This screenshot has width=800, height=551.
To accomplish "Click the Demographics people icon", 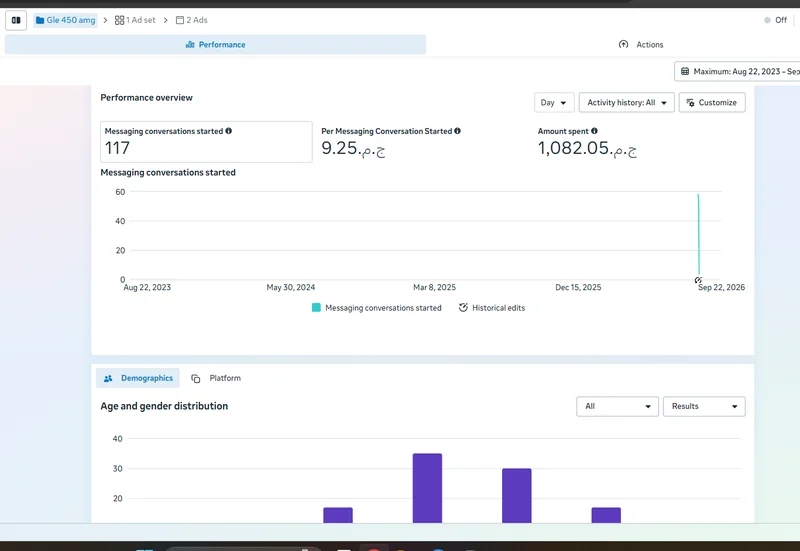I will coord(108,379).
